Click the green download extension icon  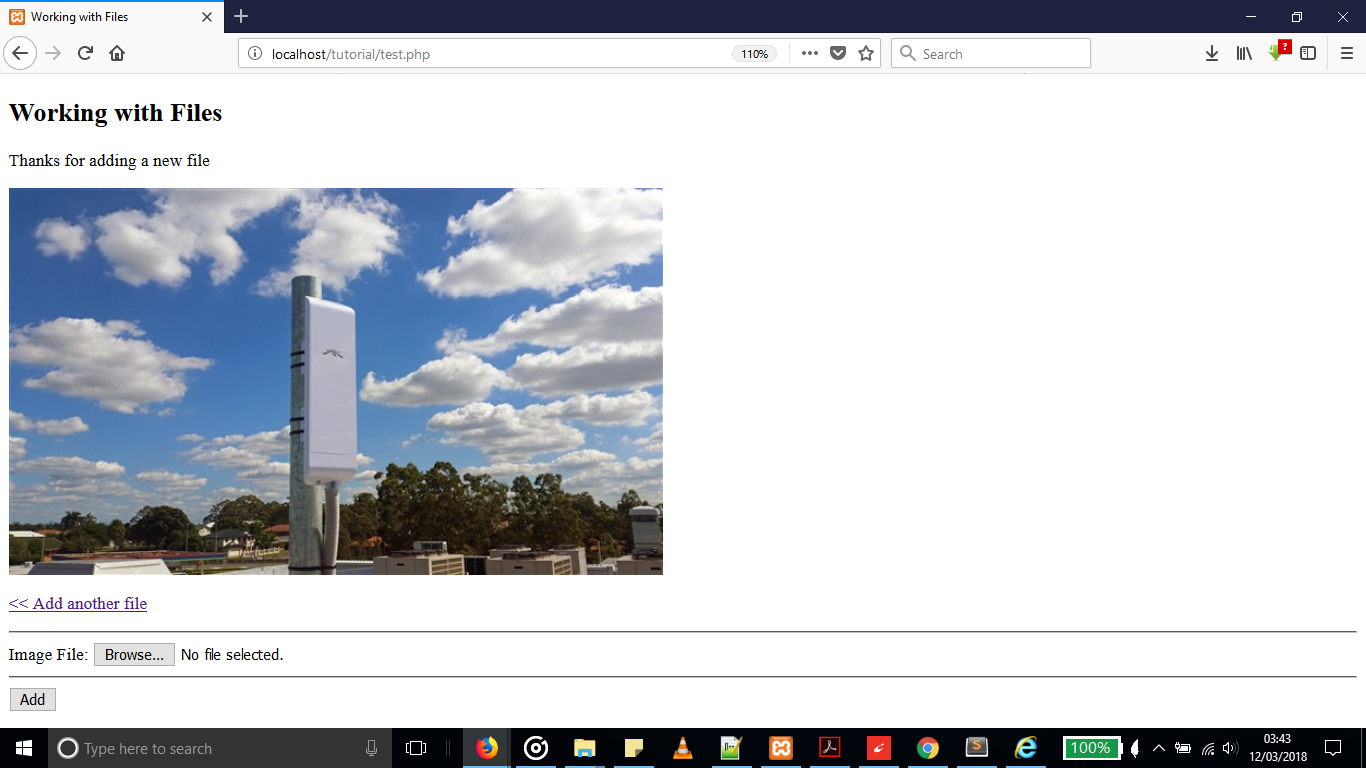click(1277, 52)
